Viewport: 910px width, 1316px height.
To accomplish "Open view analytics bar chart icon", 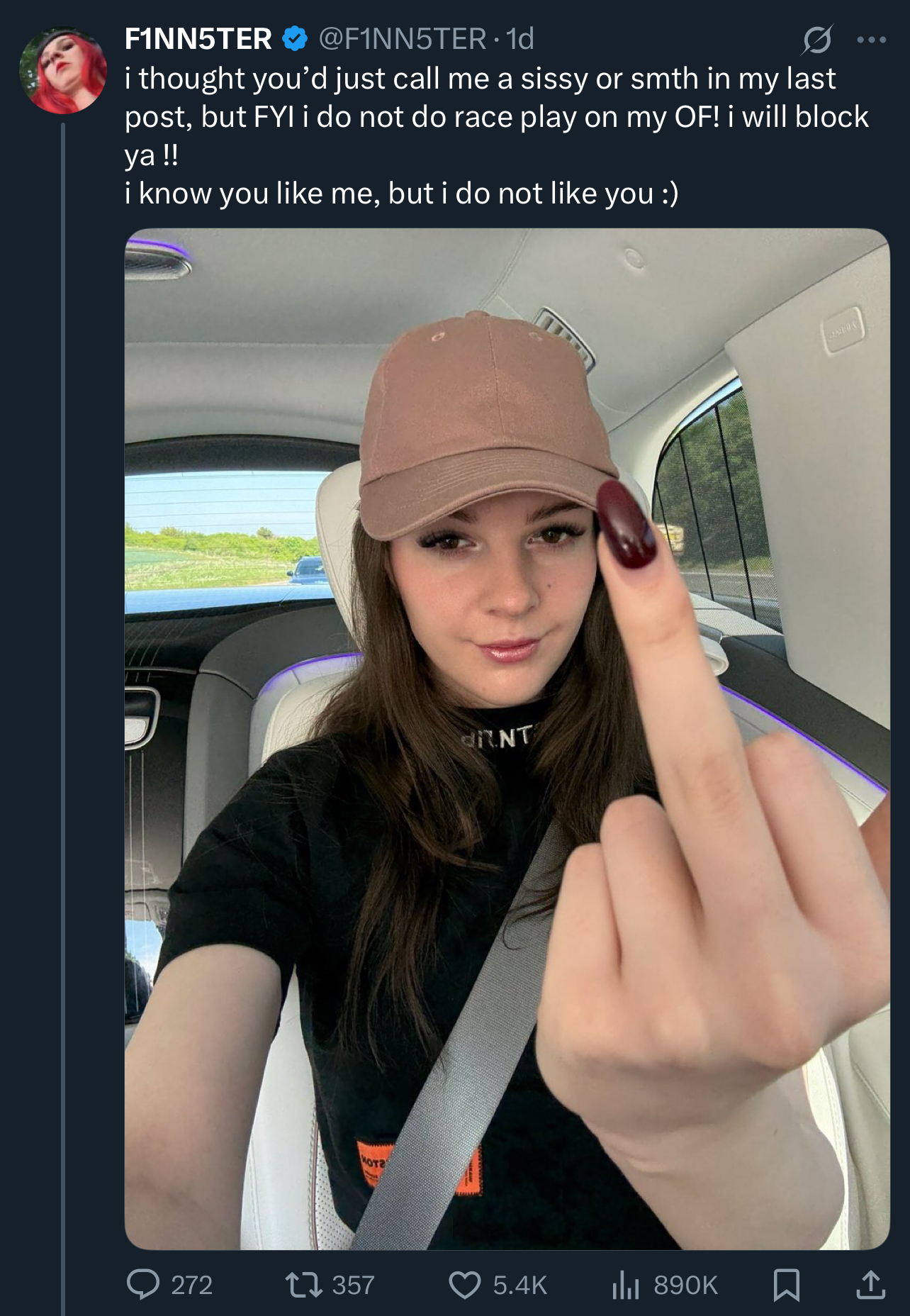I will (x=626, y=1285).
